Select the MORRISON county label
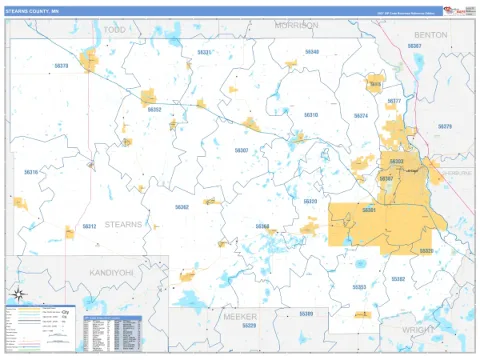480x360 pixels. tap(296, 25)
